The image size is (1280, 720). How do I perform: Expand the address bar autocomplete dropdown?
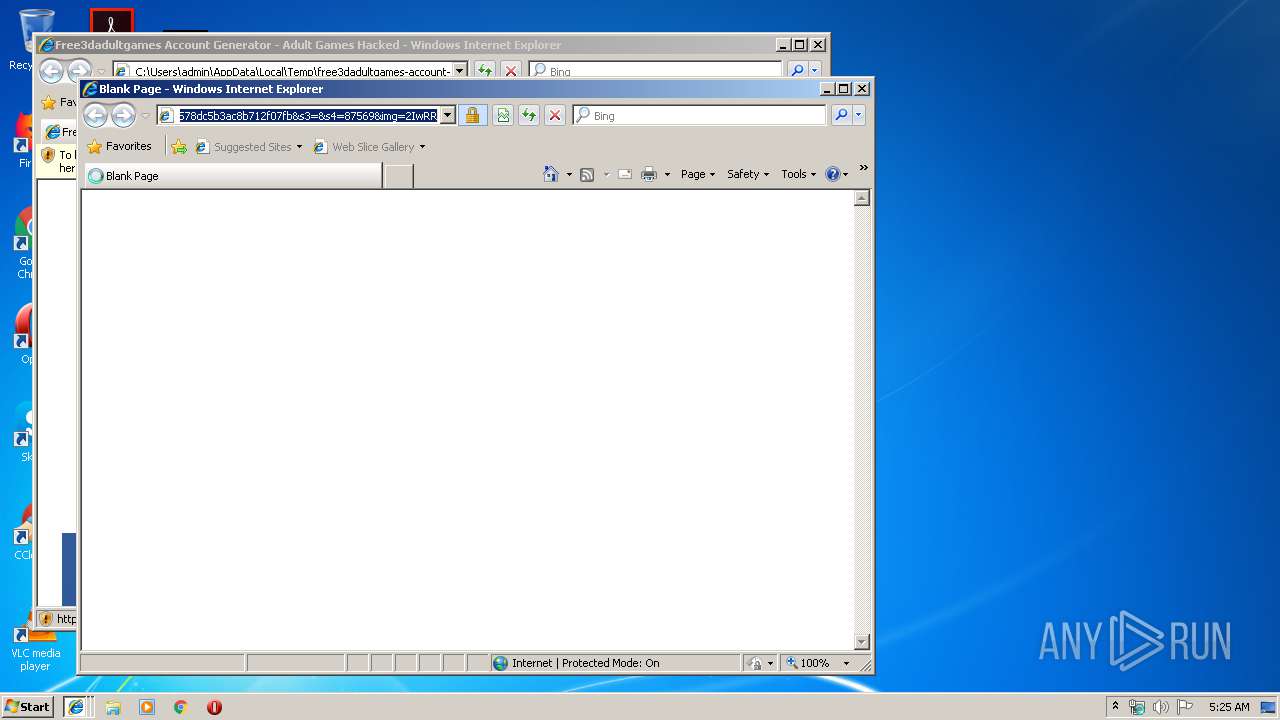pos(448,116)
